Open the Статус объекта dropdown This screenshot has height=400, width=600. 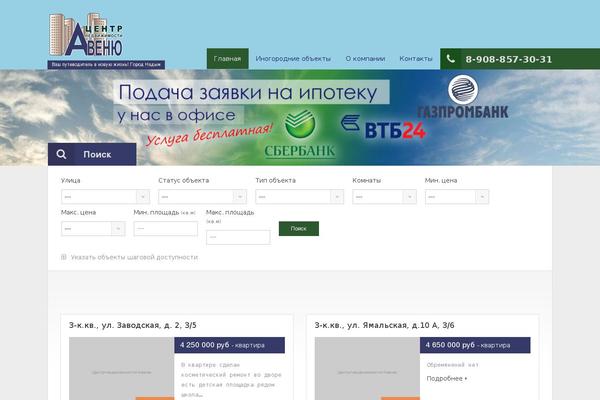[x=202, y=197]
